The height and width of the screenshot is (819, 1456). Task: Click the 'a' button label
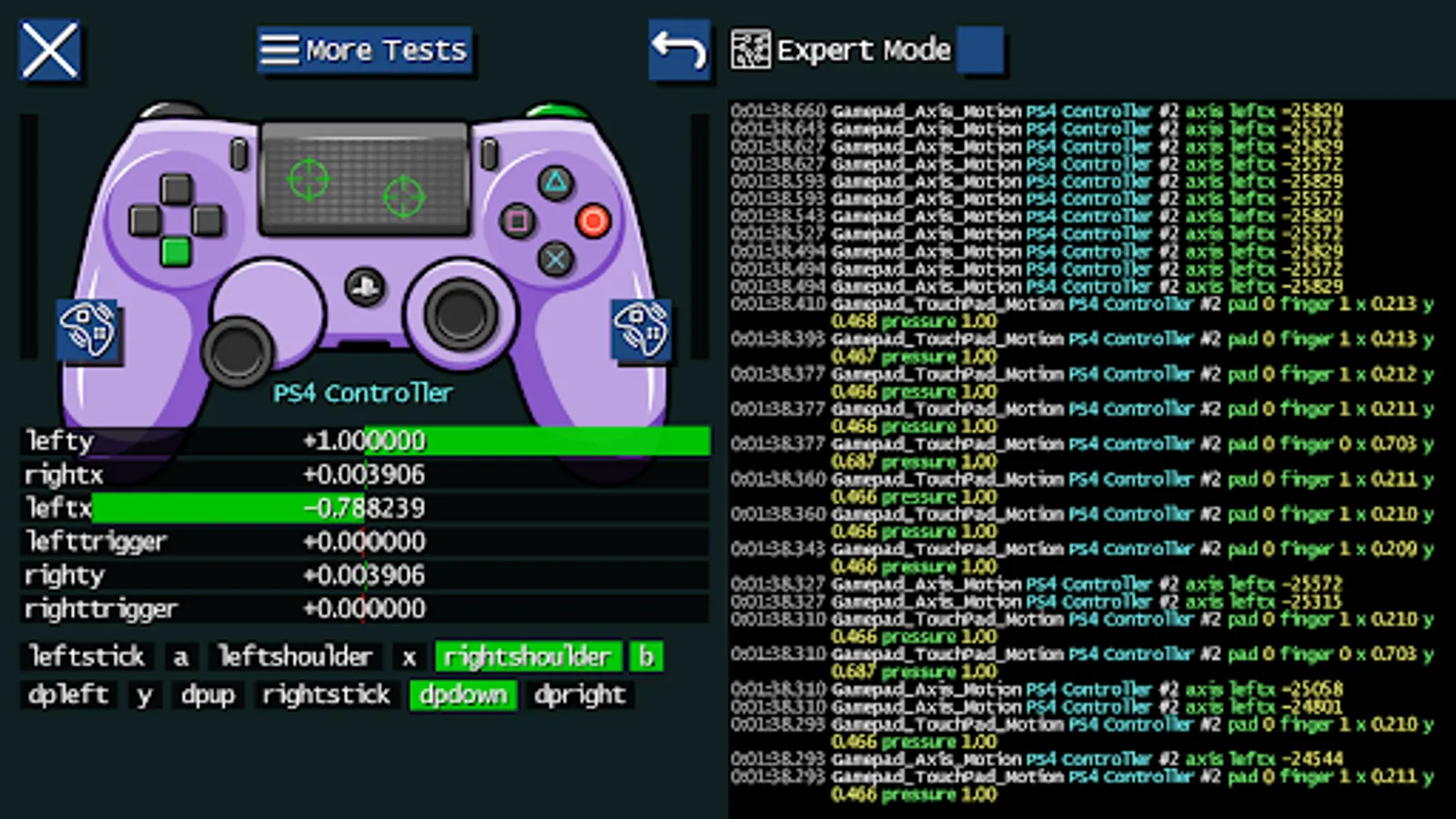[181, 656]
